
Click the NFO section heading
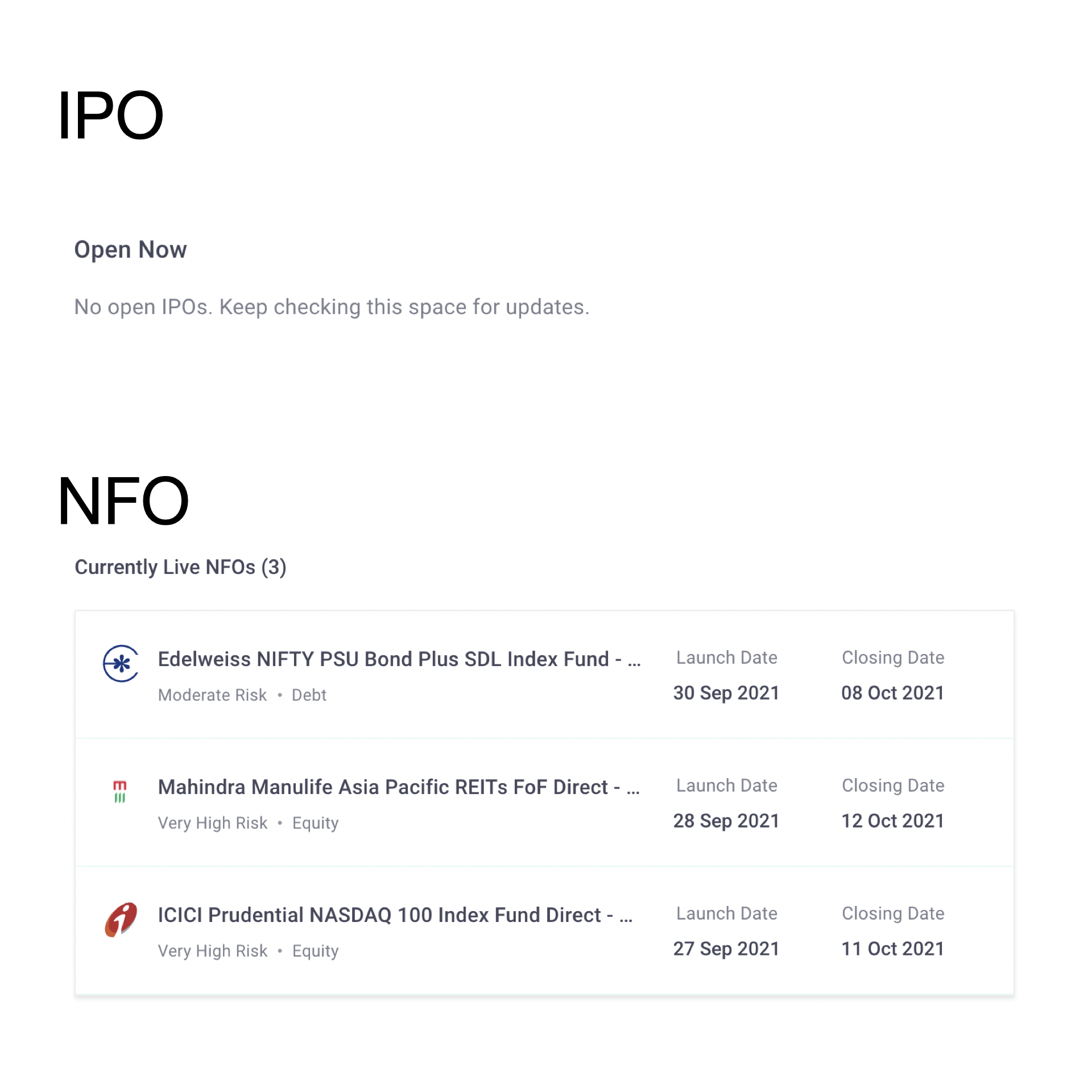123,501
